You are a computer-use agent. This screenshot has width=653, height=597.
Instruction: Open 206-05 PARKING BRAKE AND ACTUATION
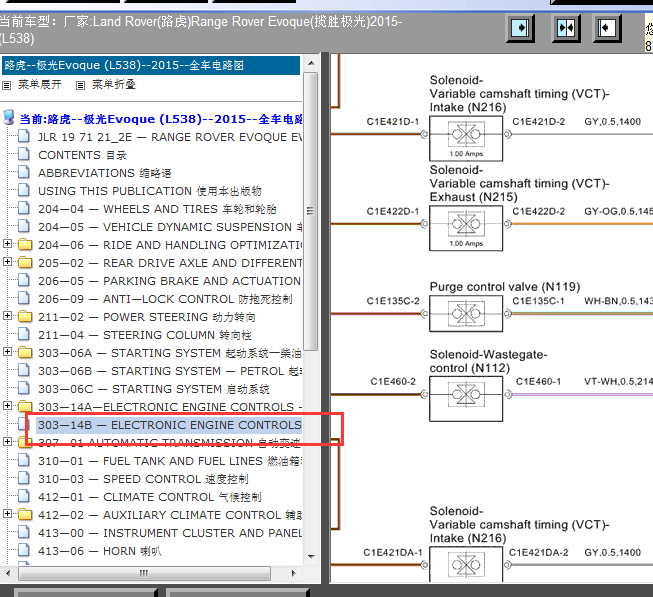[169, 281]
